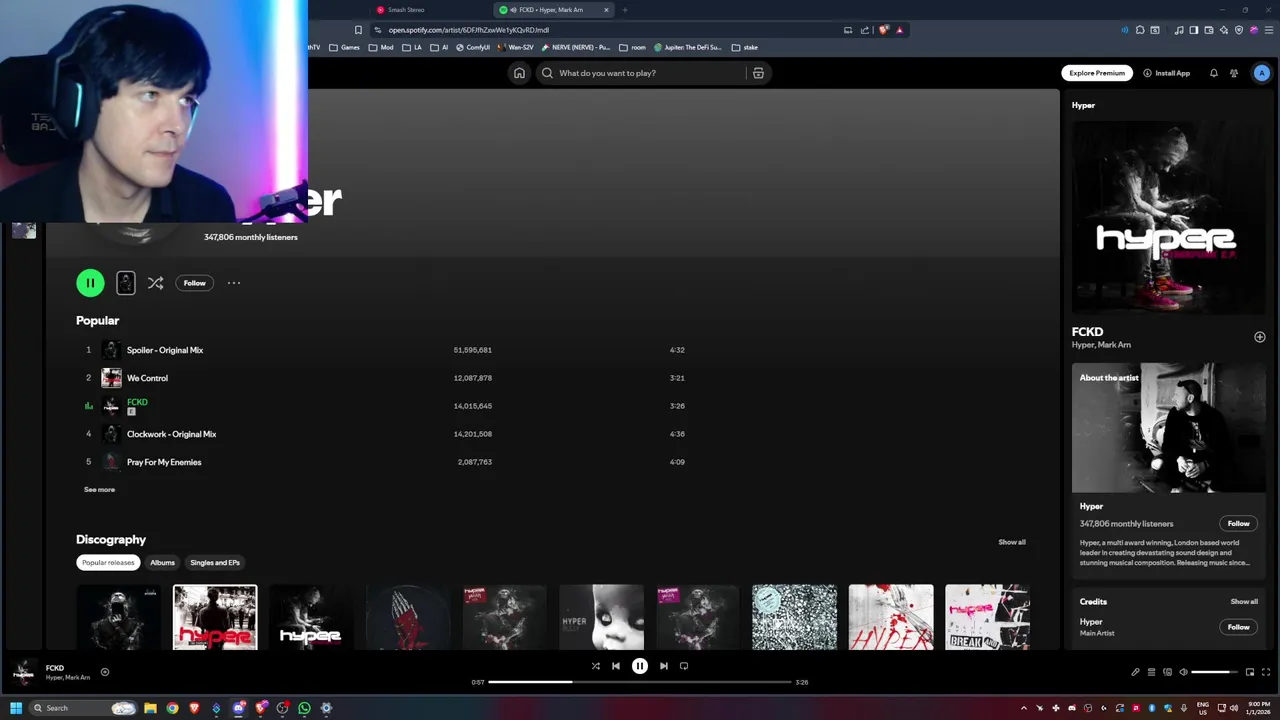Seek on the song progress bar
Image resolution: width=1280 pixels, height=720 pixels.
640,682
